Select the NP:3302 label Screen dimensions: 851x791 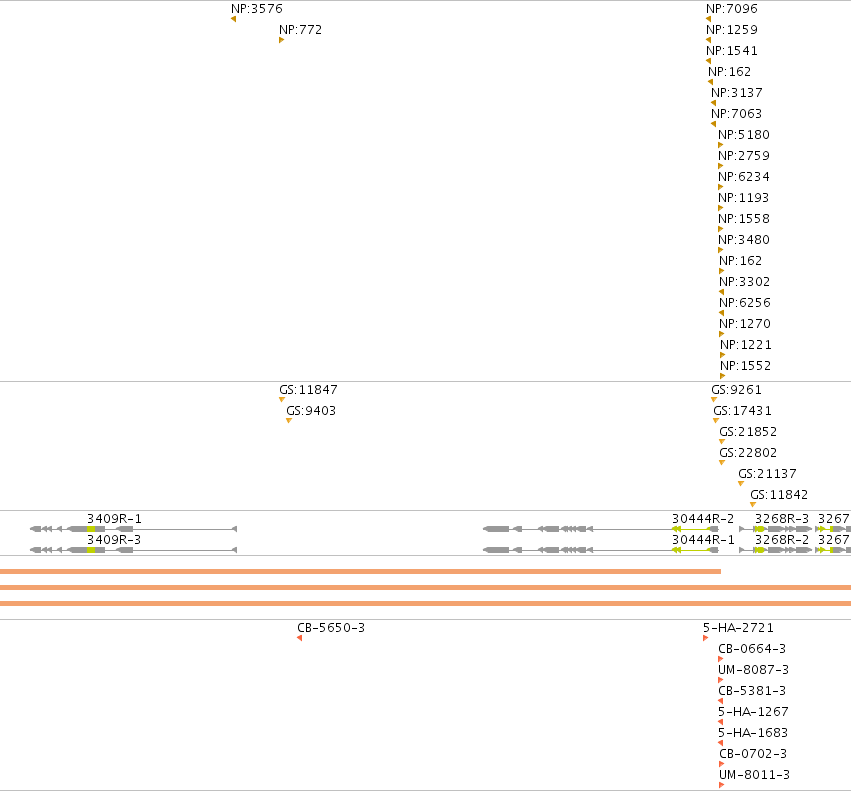(x=745, y=281)
